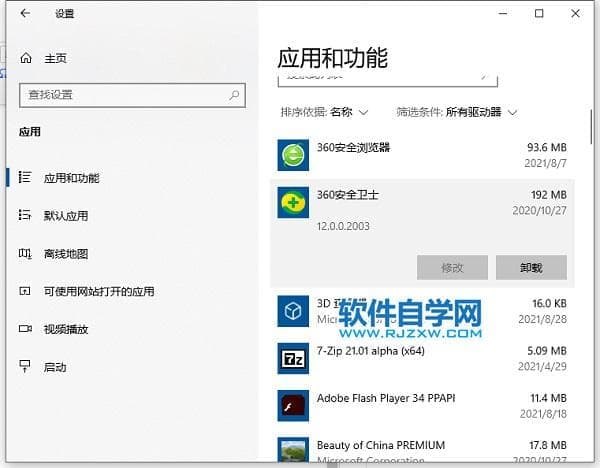Click the 修改 button
Screen dimensions: 600x468
pyautogui.click(x=452, y=267)
